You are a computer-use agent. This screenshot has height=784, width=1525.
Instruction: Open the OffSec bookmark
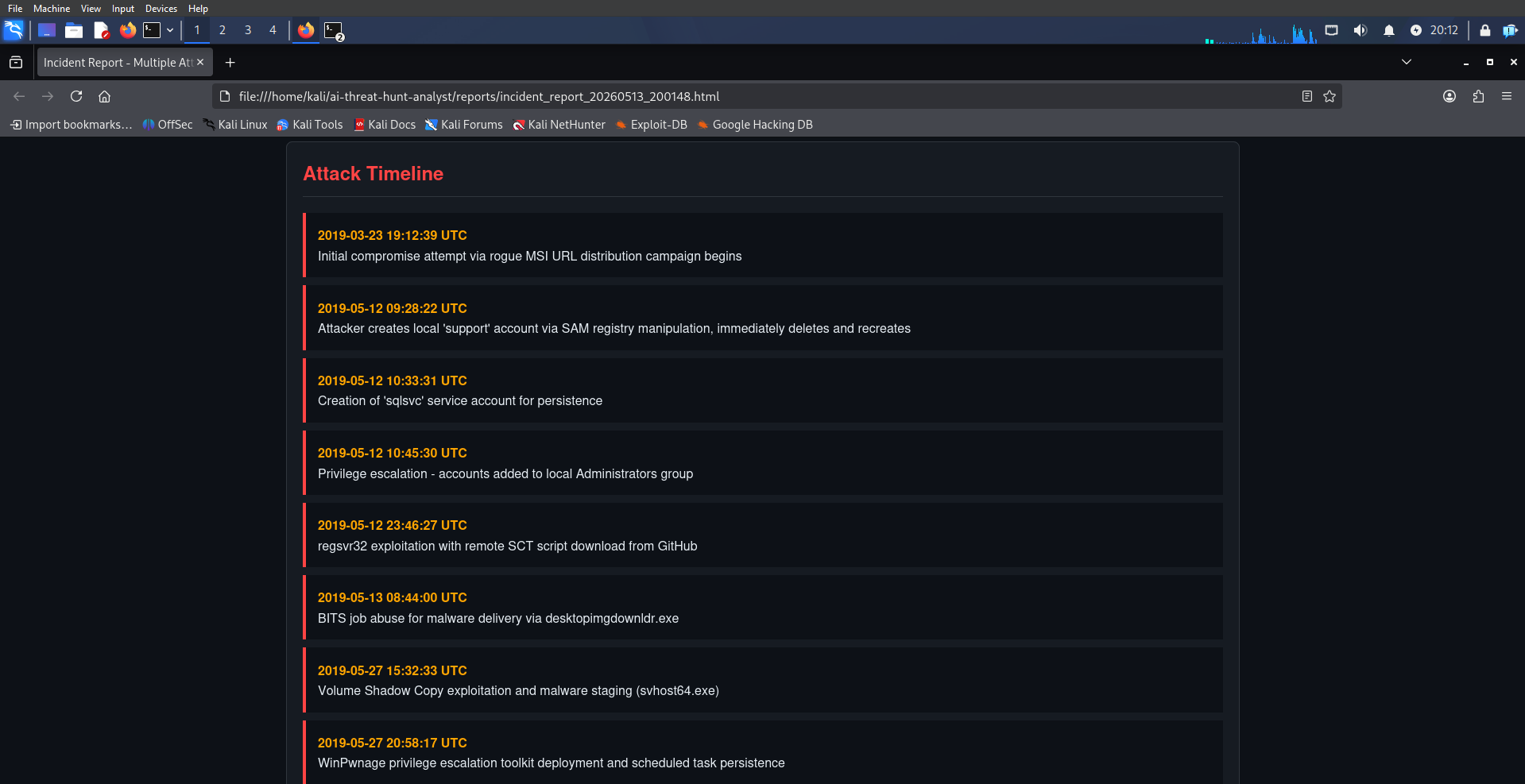tap(168, 125)
